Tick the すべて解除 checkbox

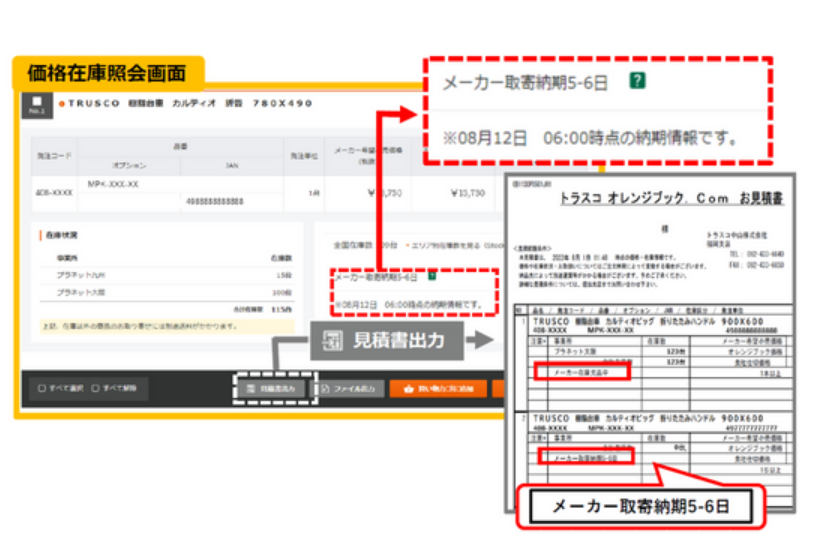pos(95,388)
